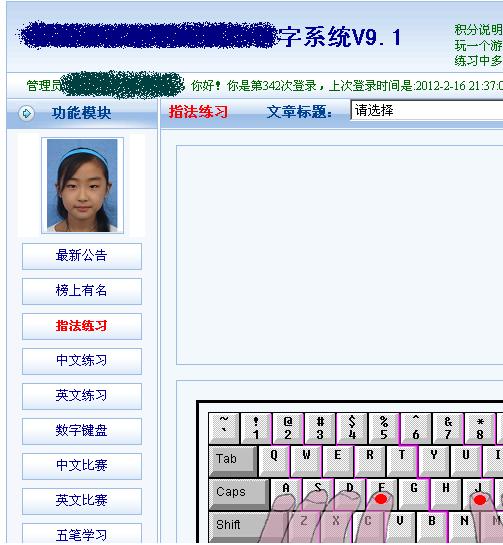Click the 3 key on virtual keyboard

coord(320,428)
